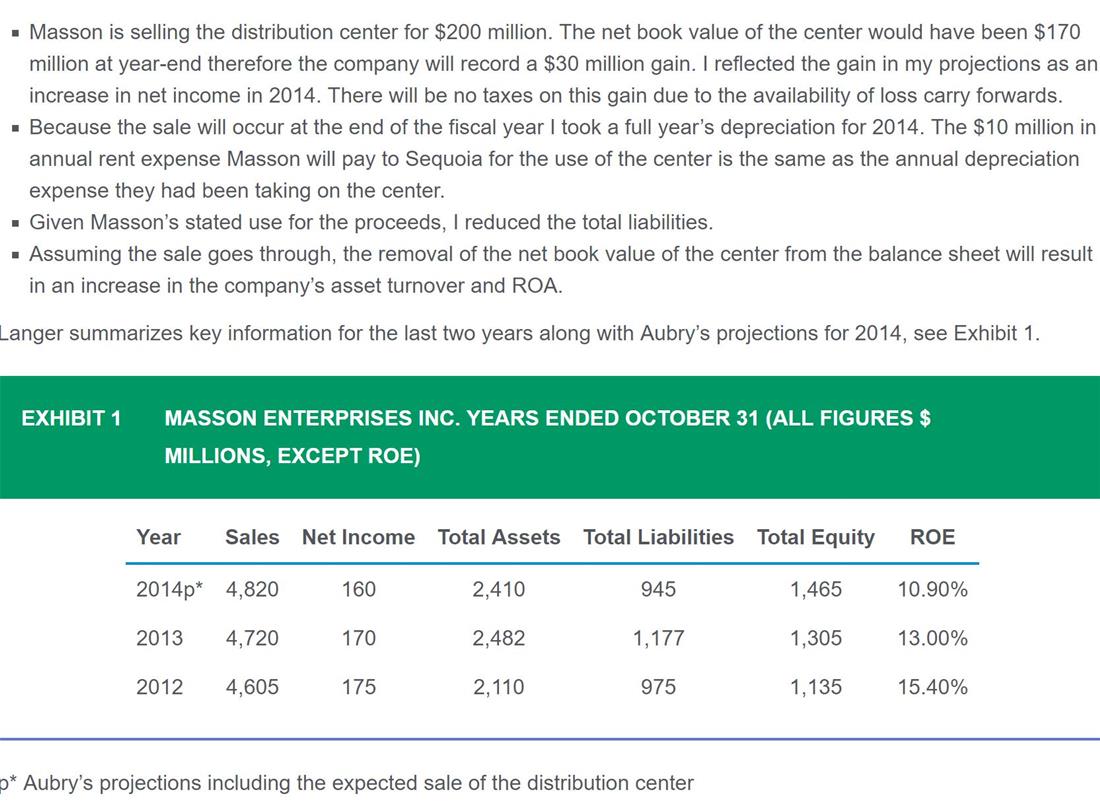Click the Masson Enterprises exhibit title
The image size is (1100, 809).
547,437
